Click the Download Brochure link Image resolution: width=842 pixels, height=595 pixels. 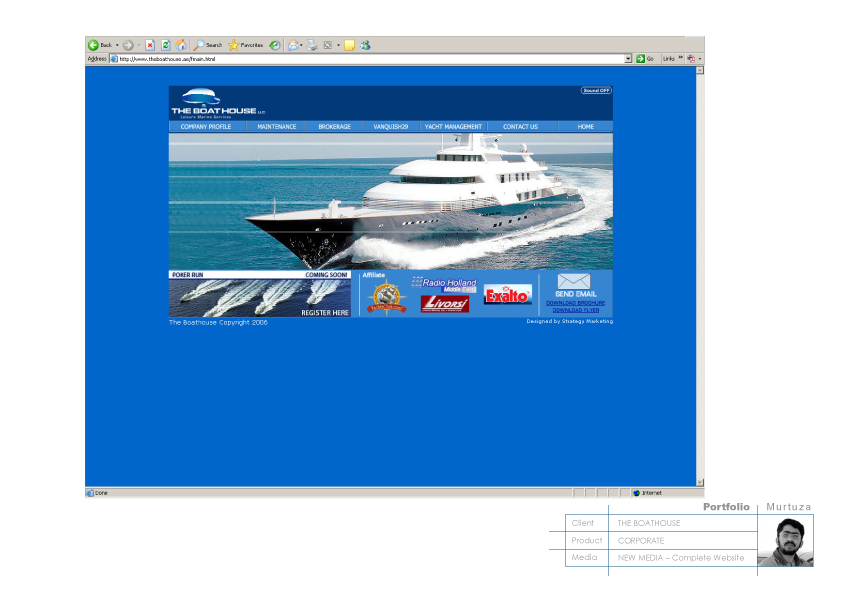pos(575,303)
